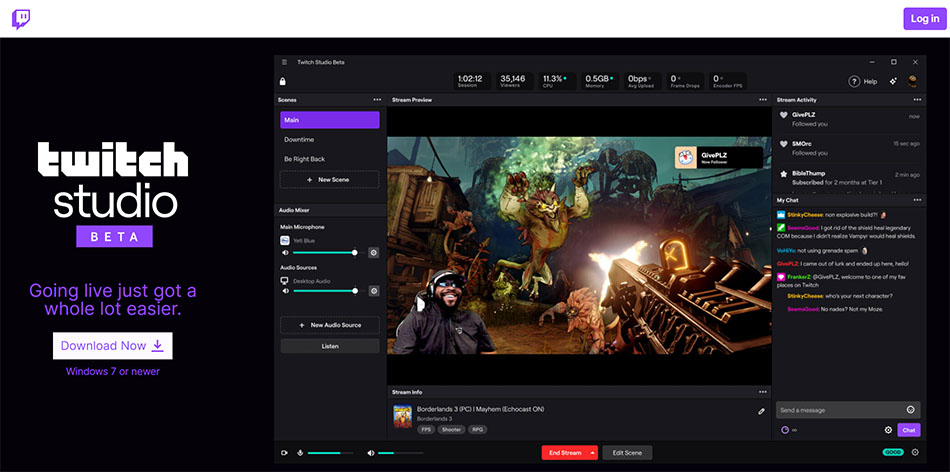Screen dimensions: 950x472
Task: Open chat settings gear next to Chat button
Action: 888,430
